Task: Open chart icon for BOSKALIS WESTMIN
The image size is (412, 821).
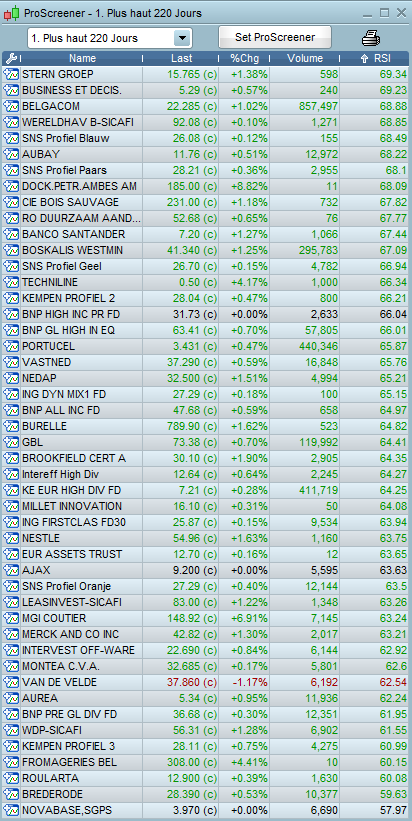Action: 11,250
